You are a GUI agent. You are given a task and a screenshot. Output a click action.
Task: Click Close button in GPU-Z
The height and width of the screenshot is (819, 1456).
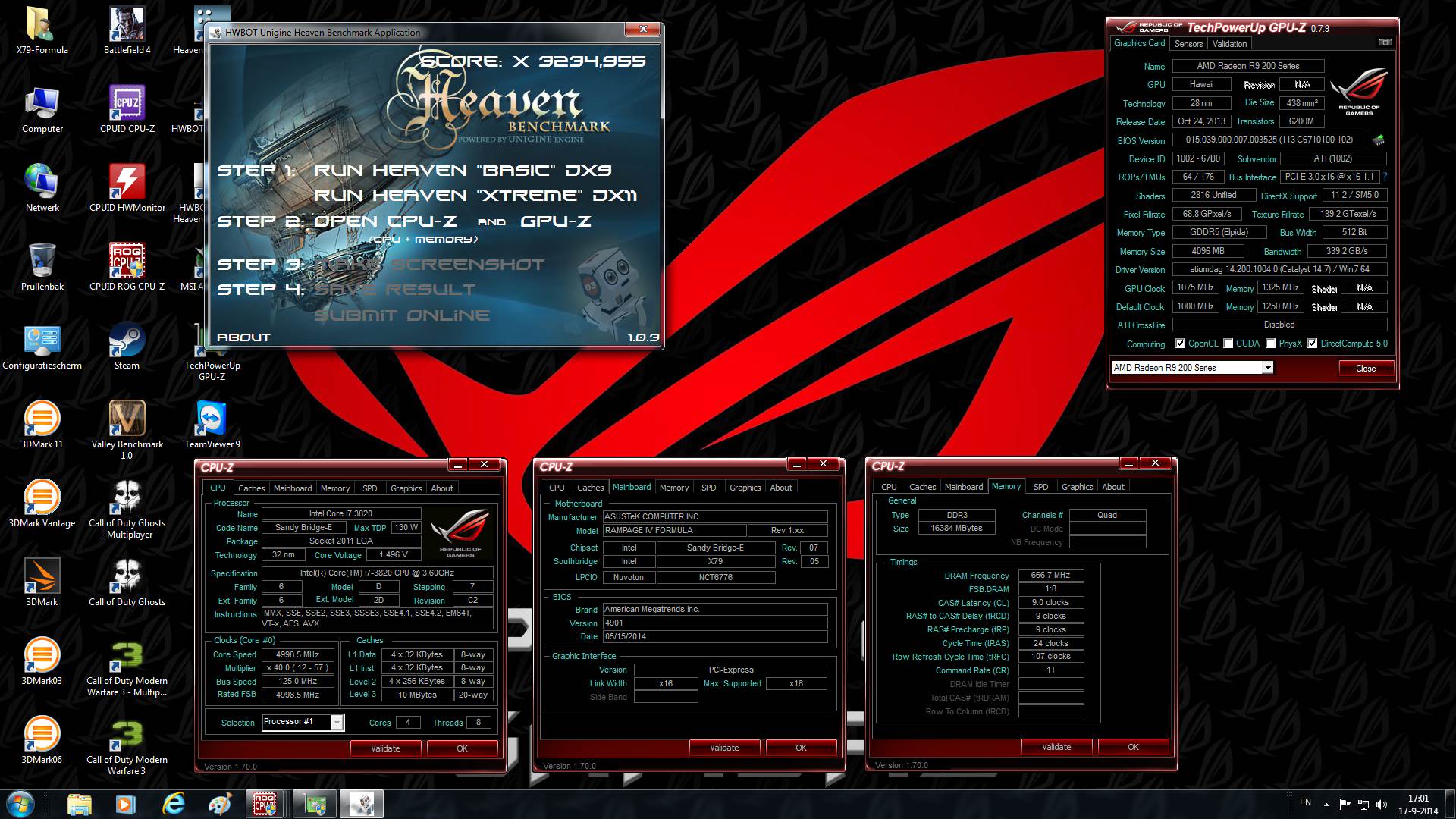point(1366,369)
